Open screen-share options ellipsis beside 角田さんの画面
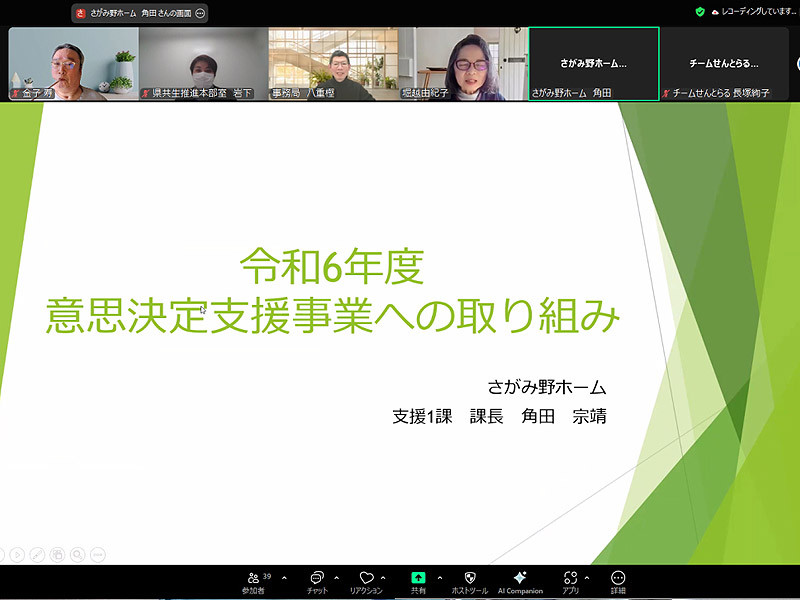Image resolution: width=800 pixels, height=600 pixels. click(x=200, y=13)
